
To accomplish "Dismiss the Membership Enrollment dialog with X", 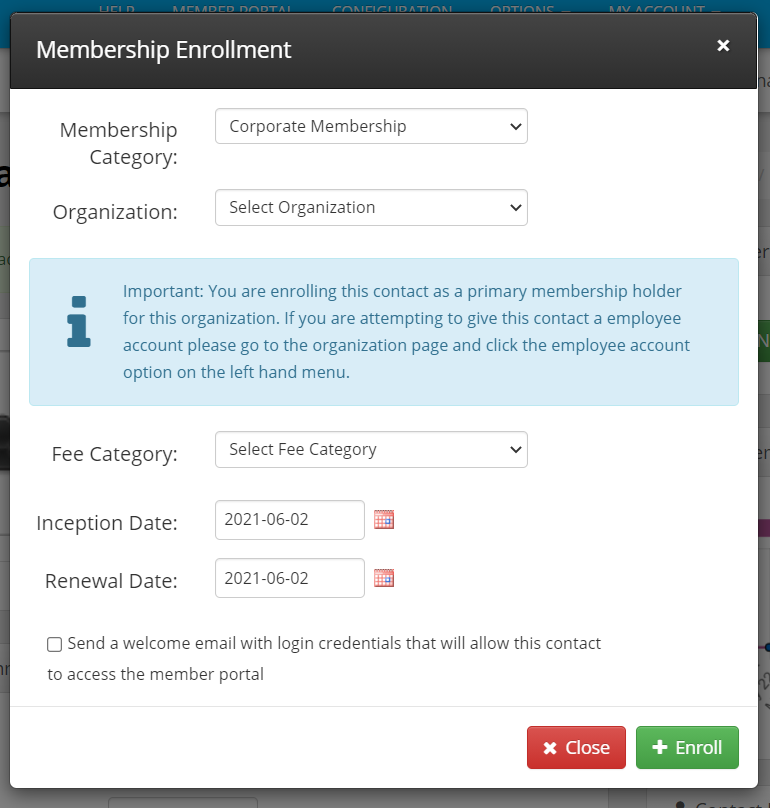I will coord(723,45).
